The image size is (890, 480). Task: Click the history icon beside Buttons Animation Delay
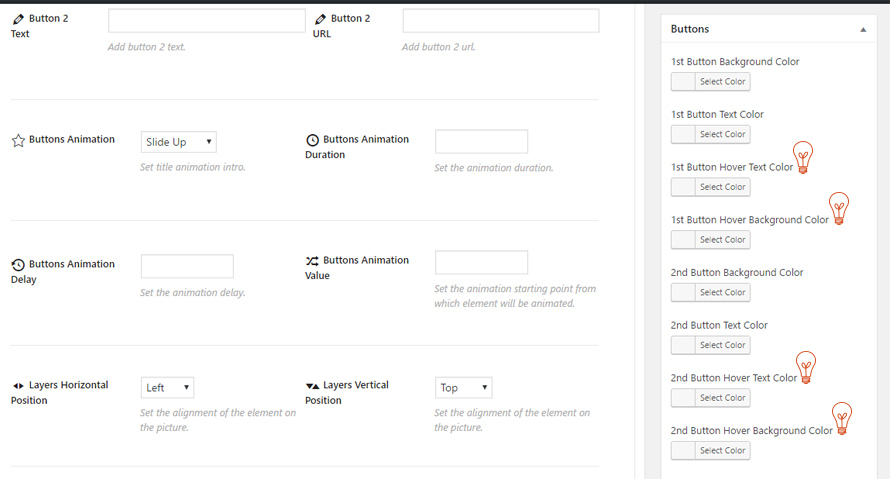coord(18,265)
